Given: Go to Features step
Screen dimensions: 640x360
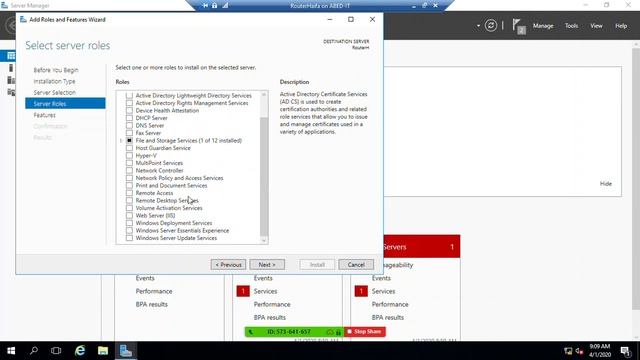Looking at the screenshot, I should (x=44, y=115).
